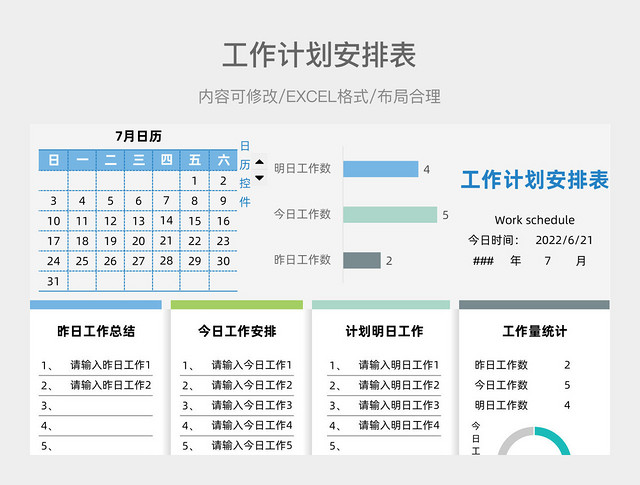Click the Work schedule subtitle
This screenshot has width=640, height=485.
click(535, 220)
